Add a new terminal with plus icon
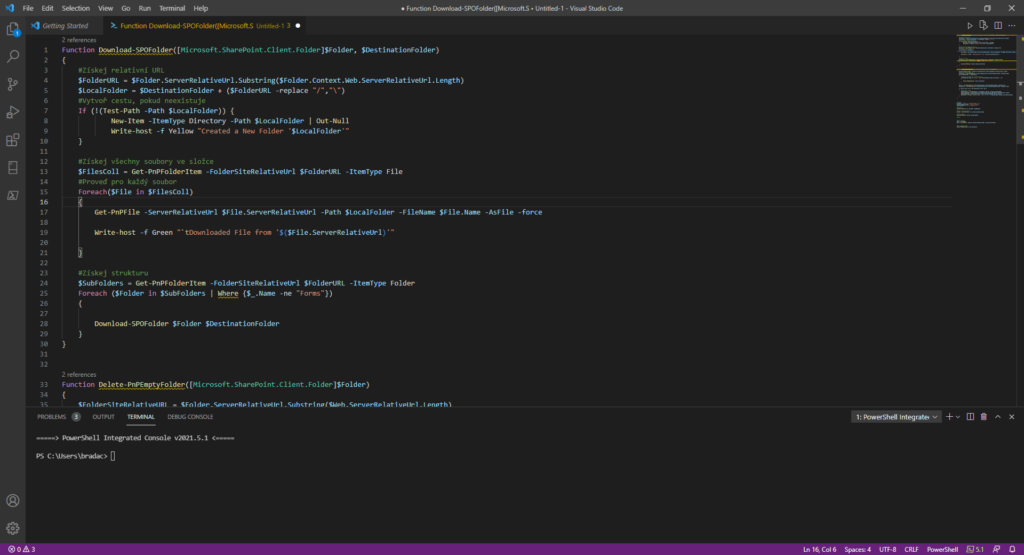Viewport: 1024px width, 555px height. coord(950,417)
